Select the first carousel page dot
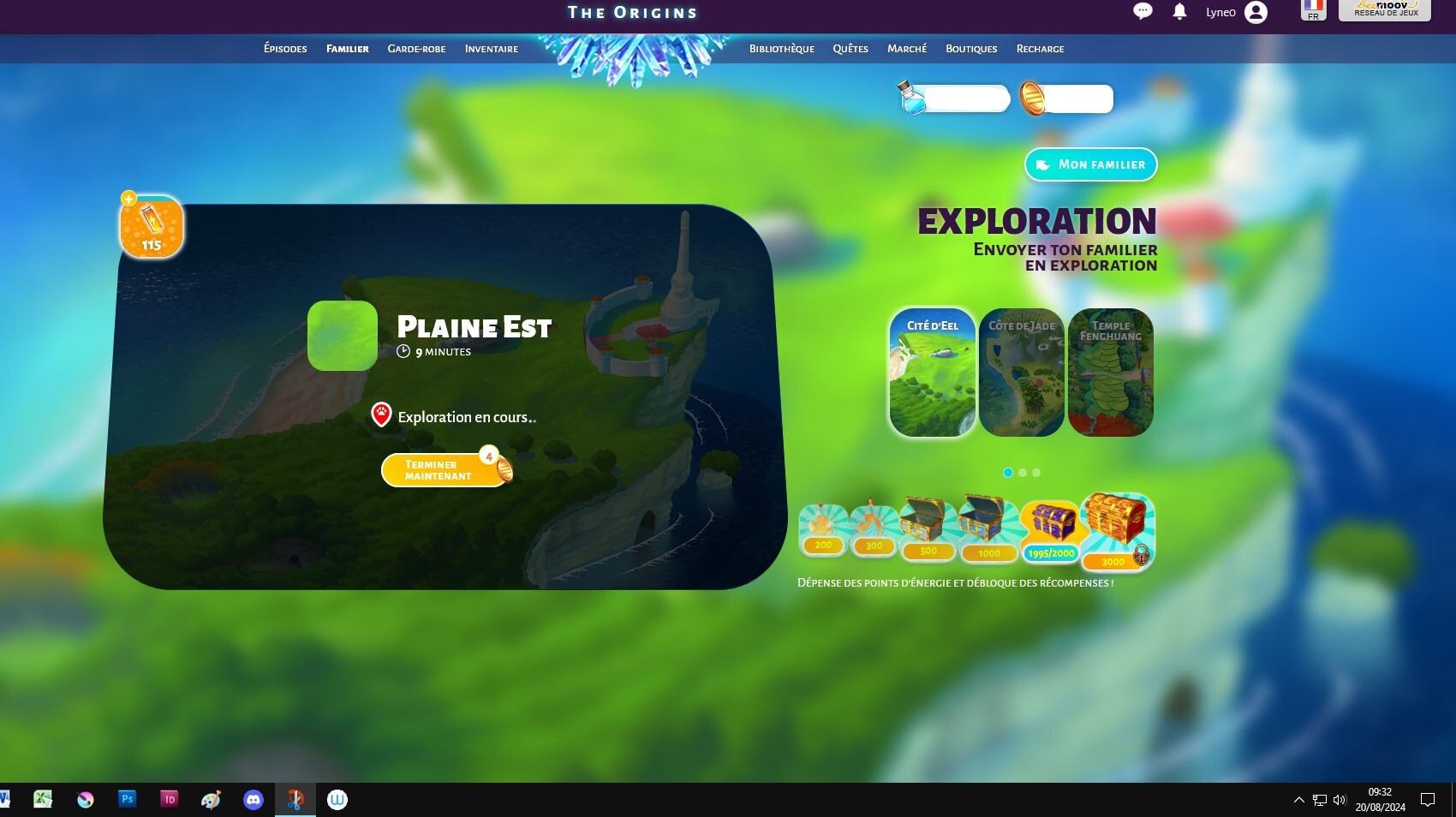 pyautogui.click(x=1008, y=473)
